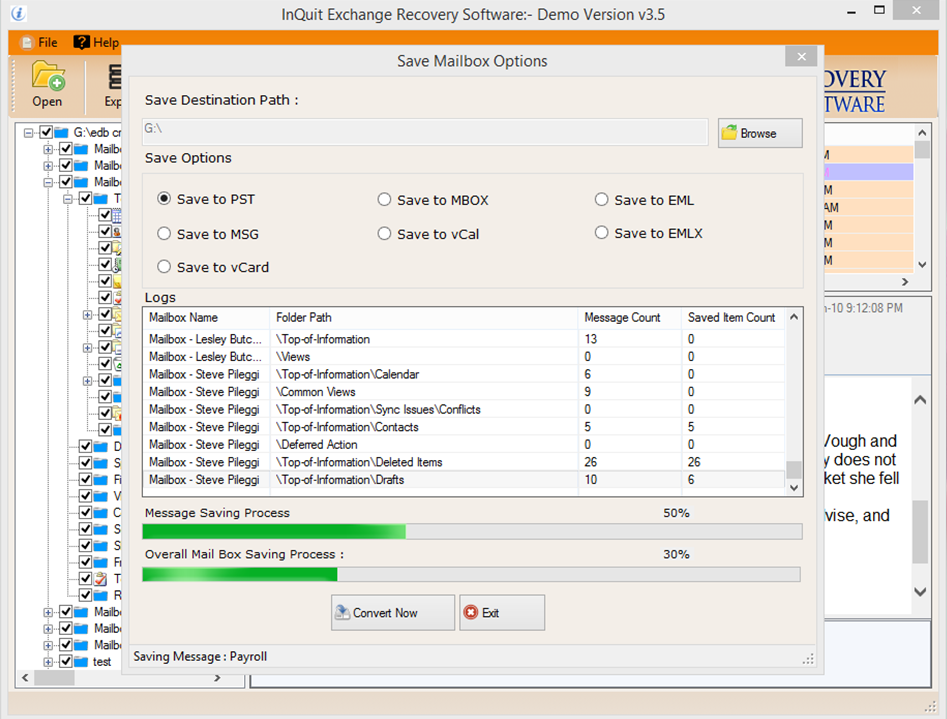Select the Save to MBOX radio button
Viewport: 947px width, 719px height.
click(x=384, y=199)
